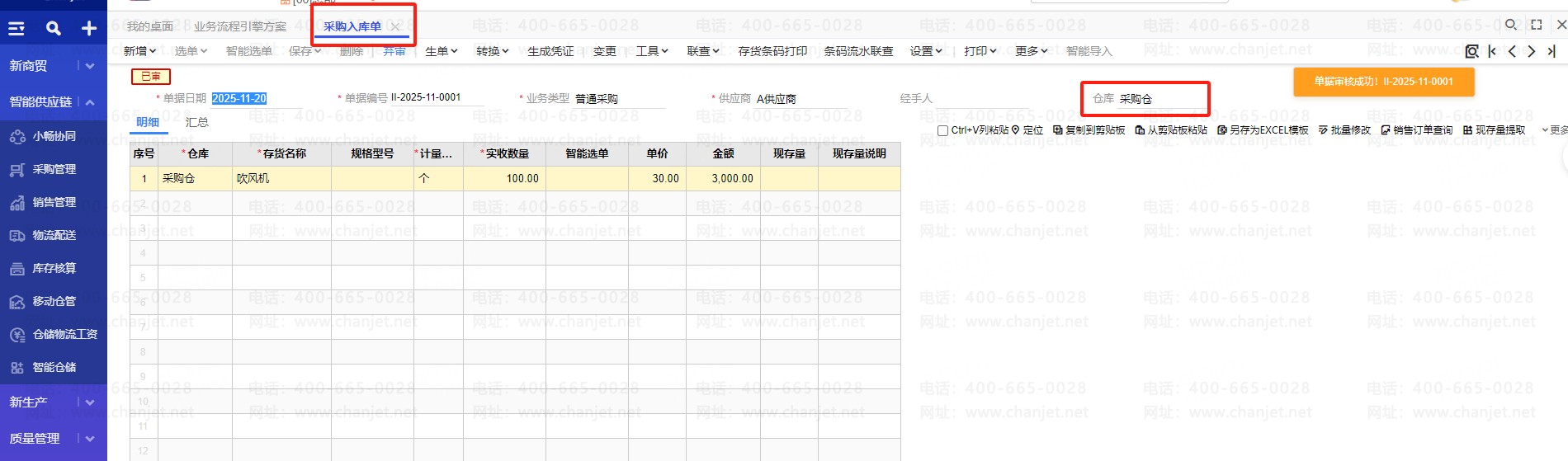Click 另存为EXCEL模板 tool
Viewport: 1568px width, 461px height.
click(x=1263, y=130)
